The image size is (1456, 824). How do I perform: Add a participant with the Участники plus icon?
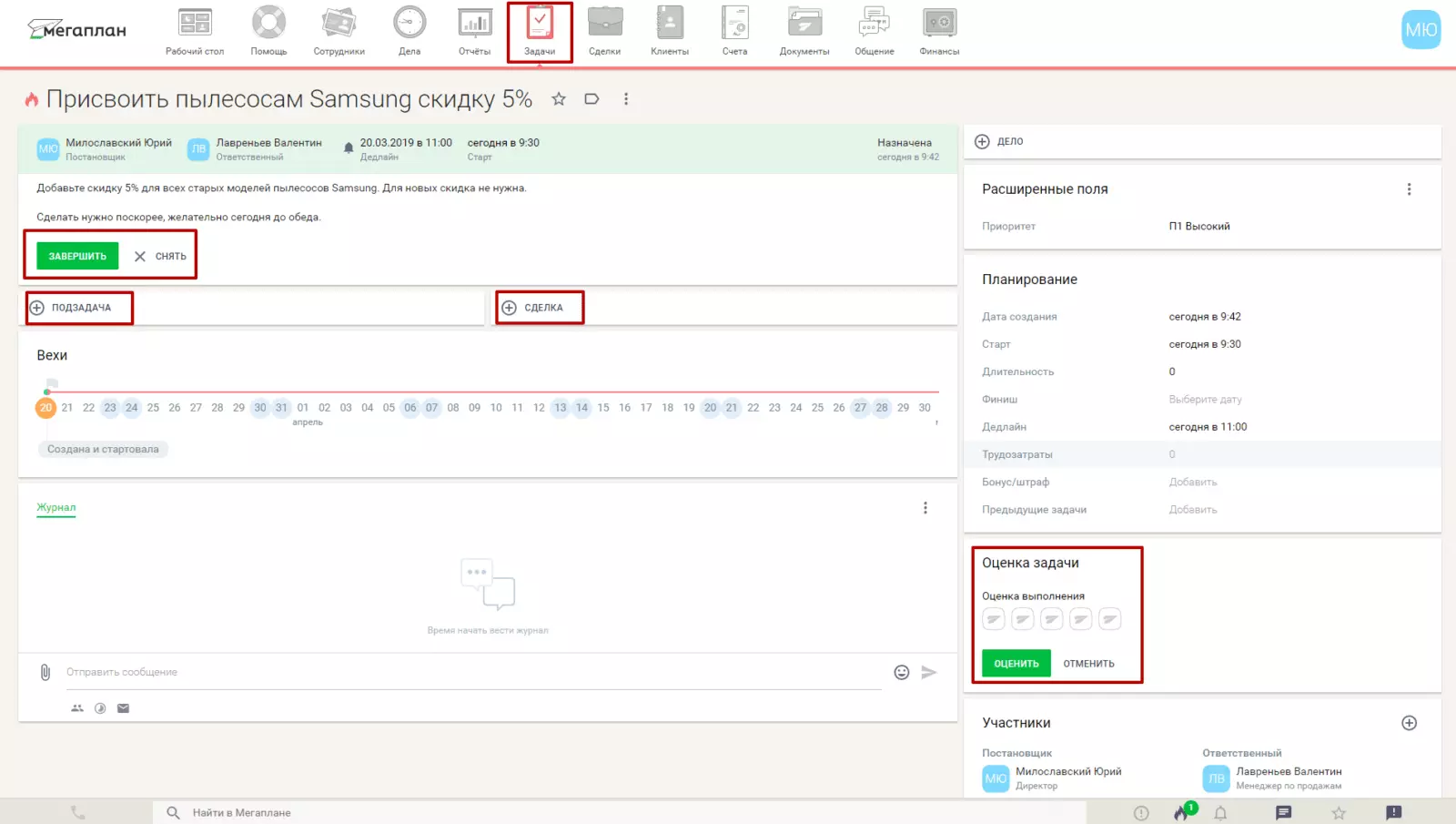(1409, 723)
